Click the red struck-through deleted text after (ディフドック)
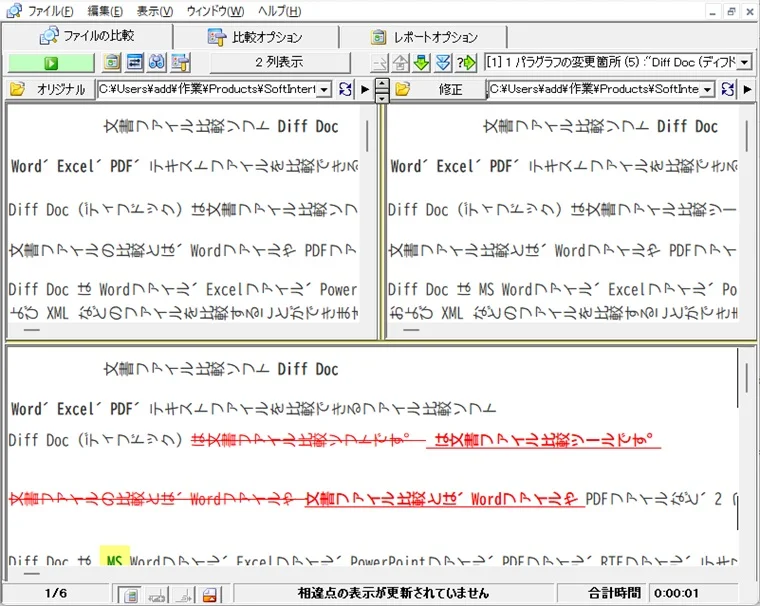 click(x=308, y=440)
